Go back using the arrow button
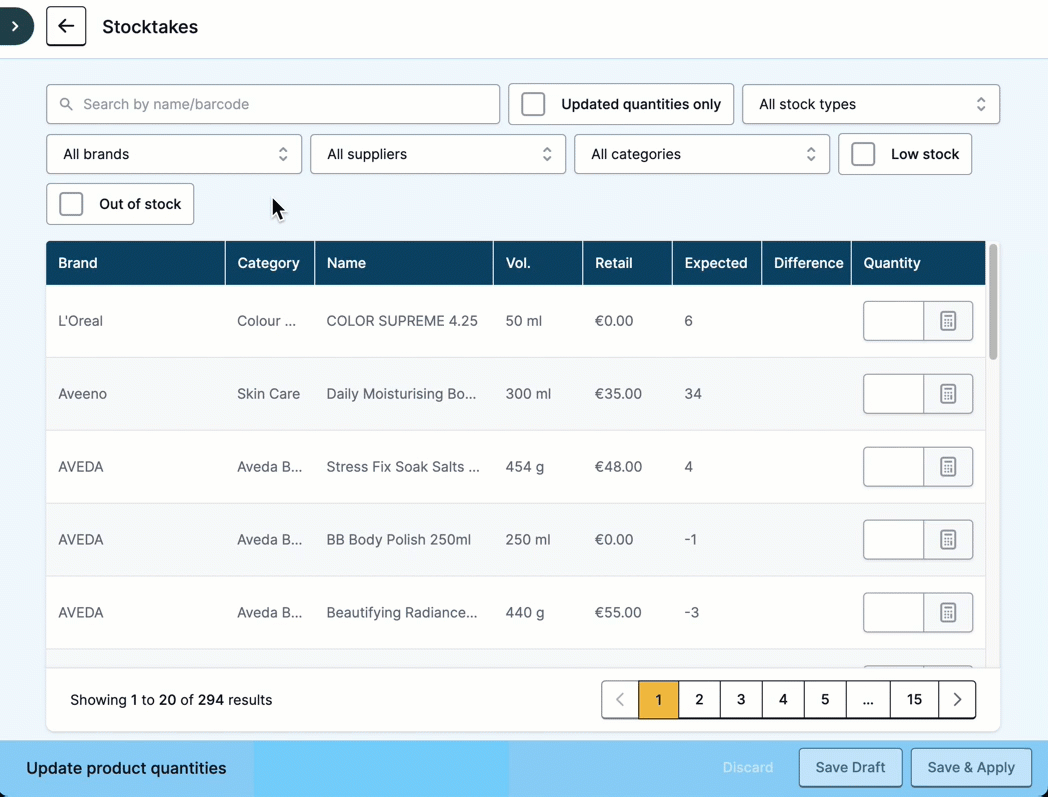The width and height of the screenshot is (1048, 797). tap(66, 26)
